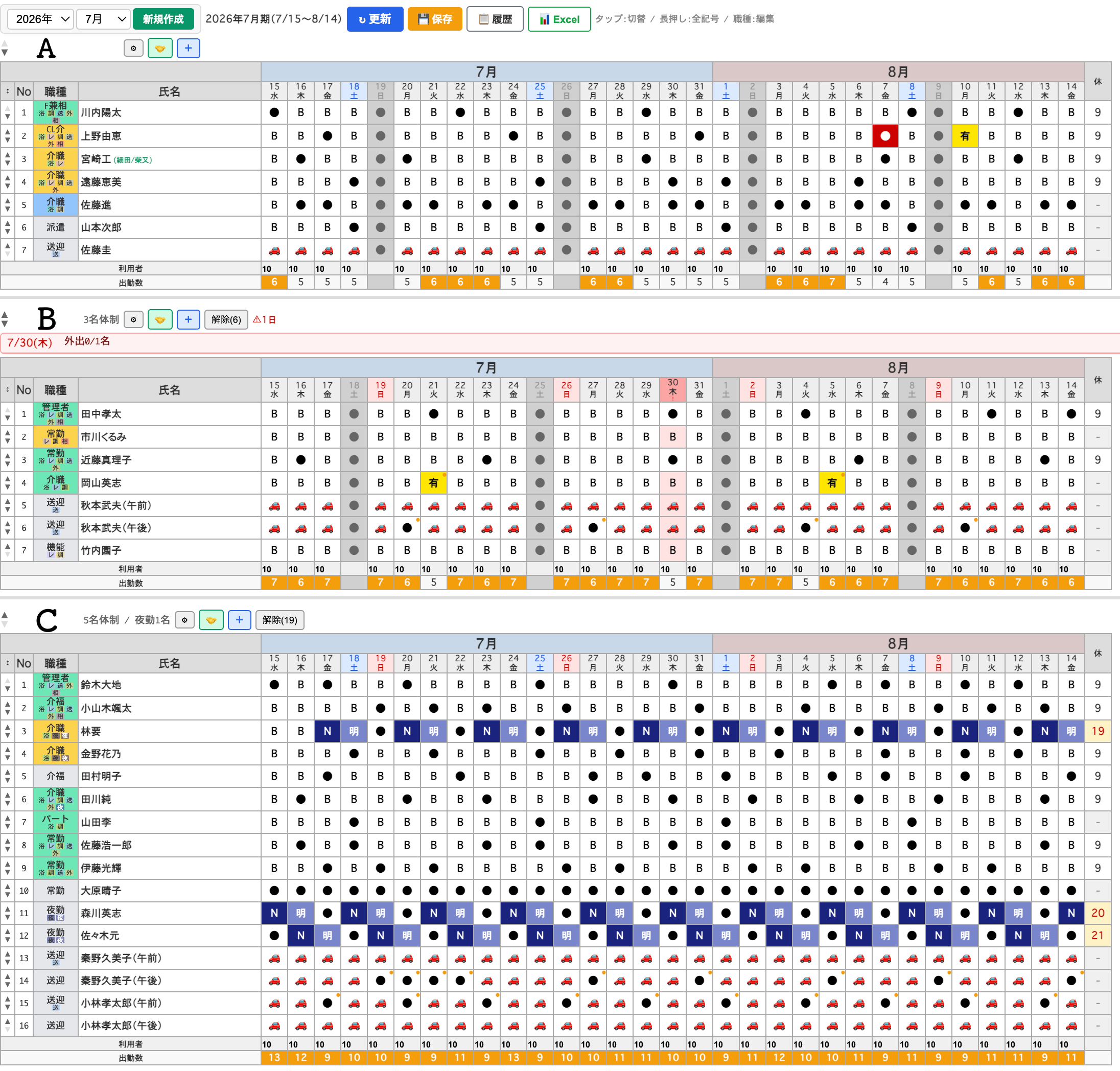Click the 7/30(木) 外出0/1名 alert banner

click(x=559, y=342)
